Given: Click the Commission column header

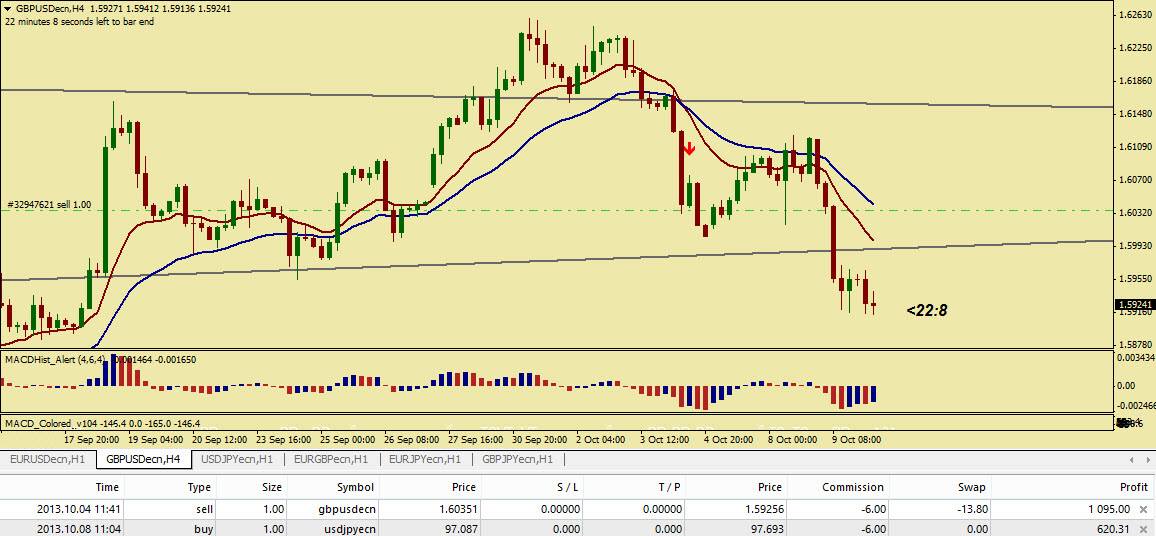Looking at the screenshot, I should [x=853, y=487].
